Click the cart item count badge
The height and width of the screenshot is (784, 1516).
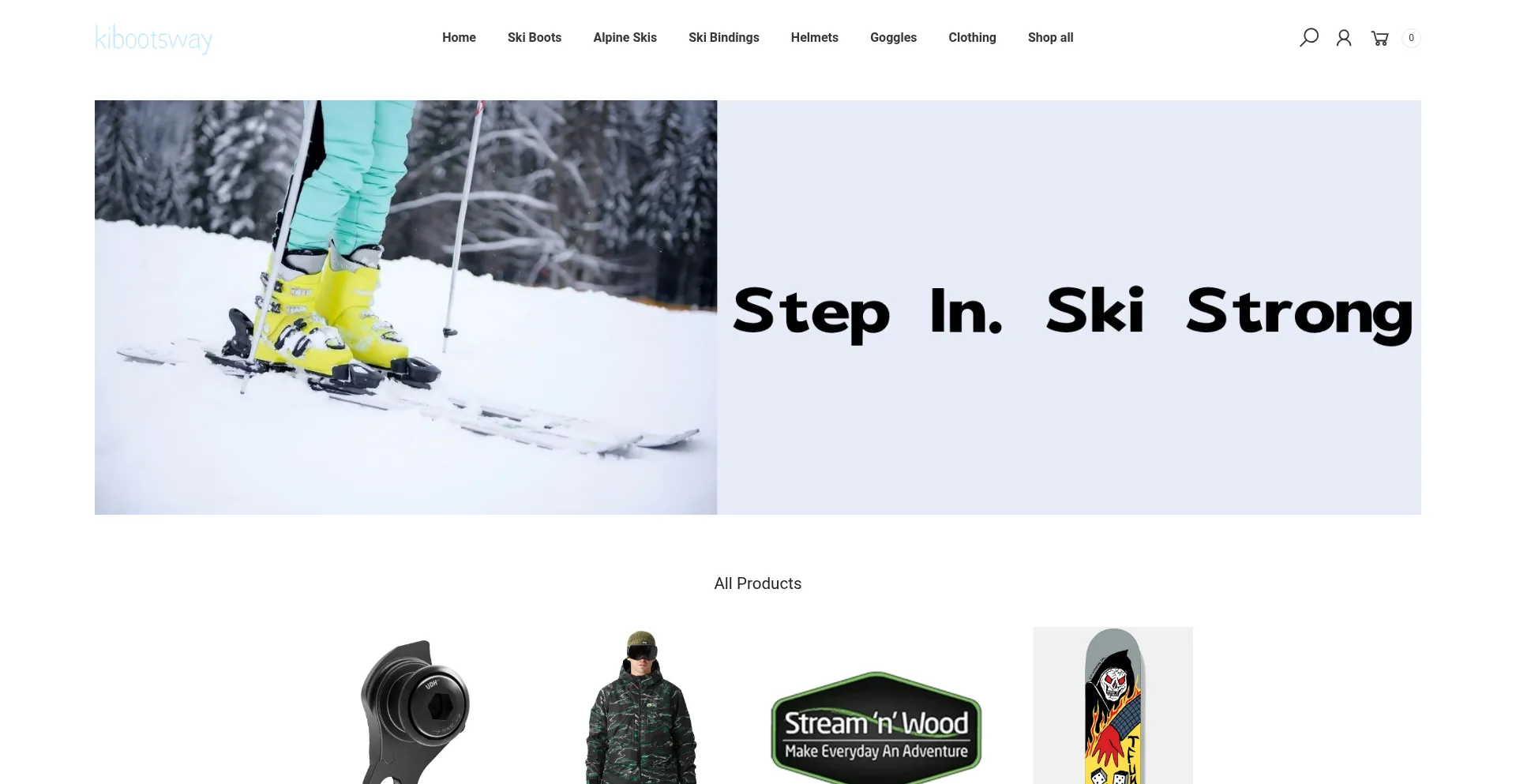[x=1411, y=38]
